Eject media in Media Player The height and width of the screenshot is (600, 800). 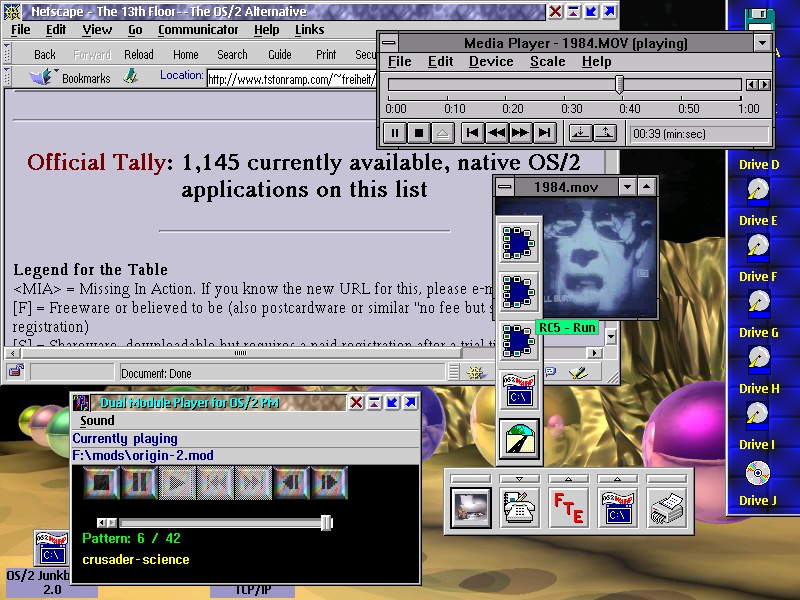(x=442, y=134)
